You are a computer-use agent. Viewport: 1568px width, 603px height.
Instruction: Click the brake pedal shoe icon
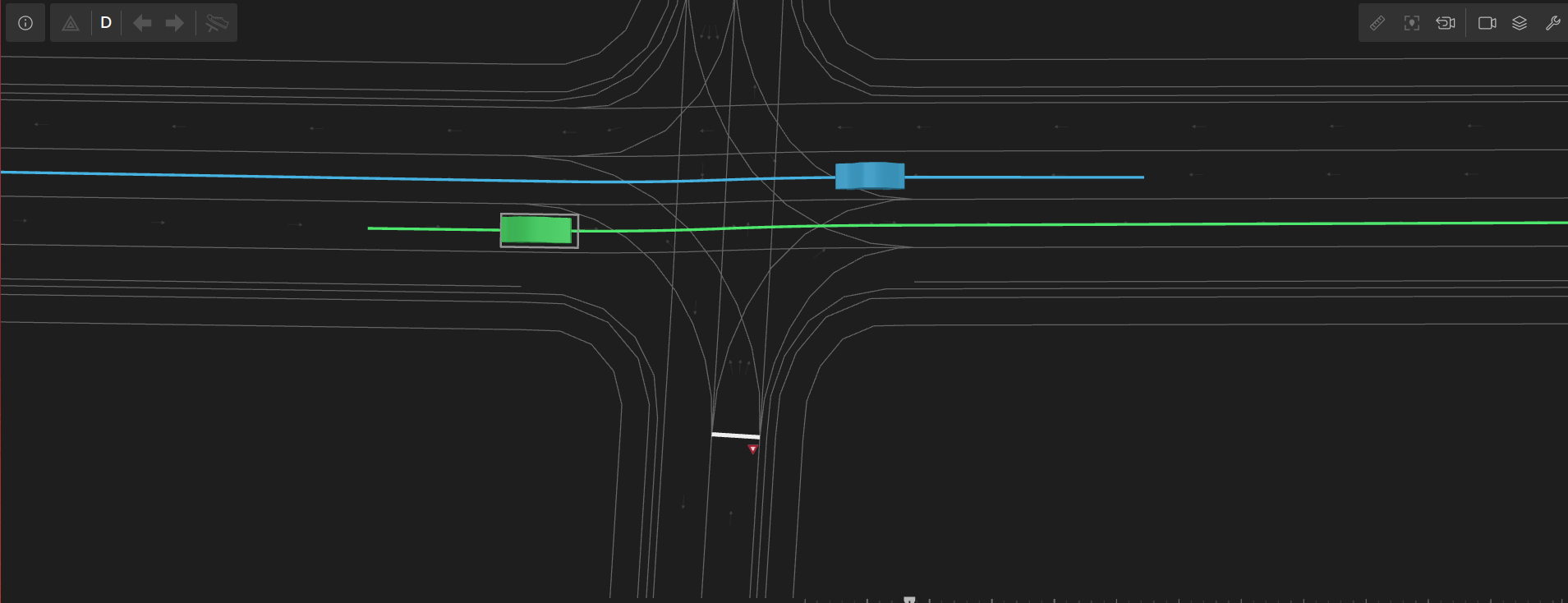[217, 23]
